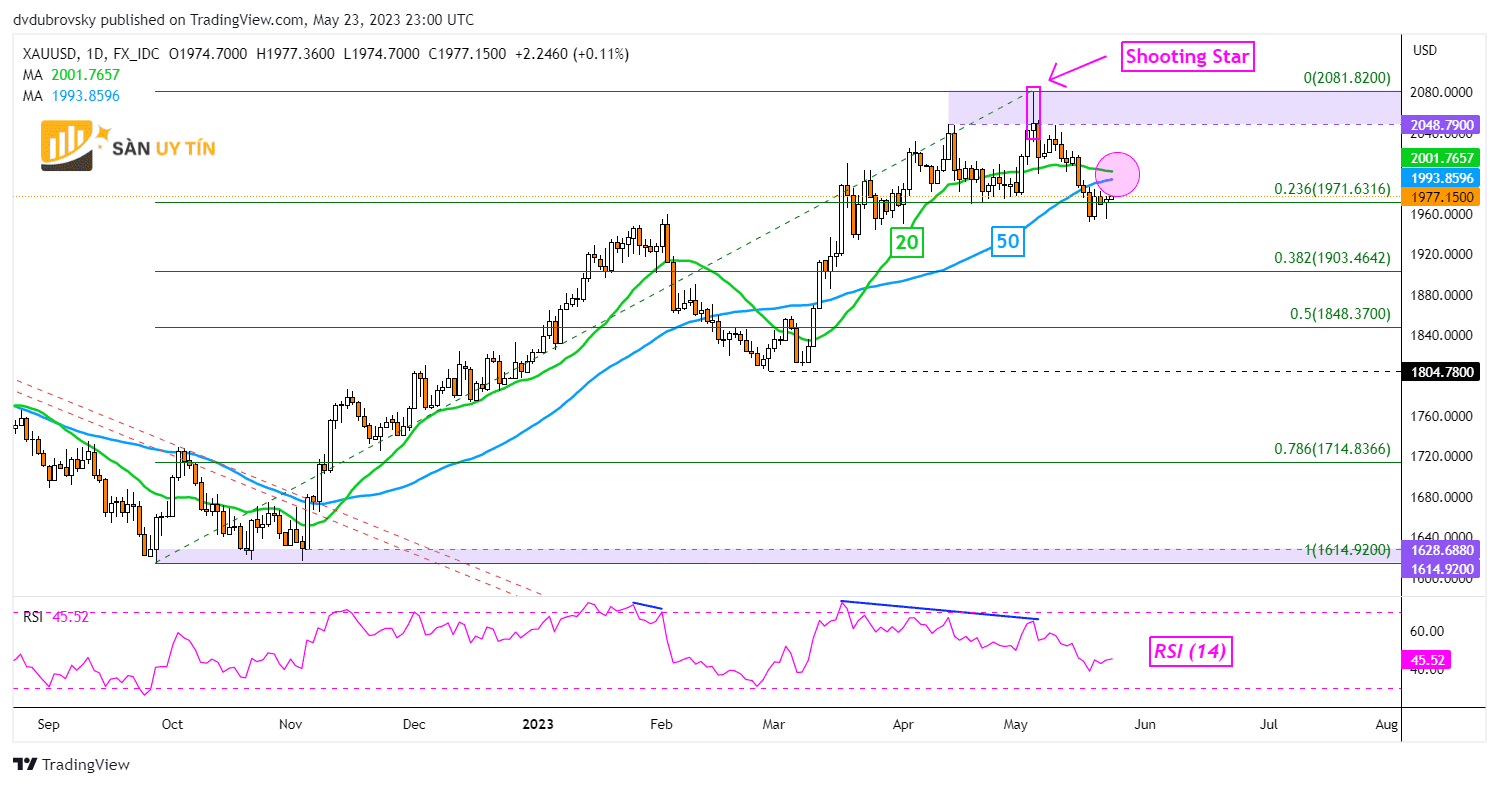Click the 1680.0000 price scale tick
This screenshot has height=786, width=1499.
point(1439,497)
